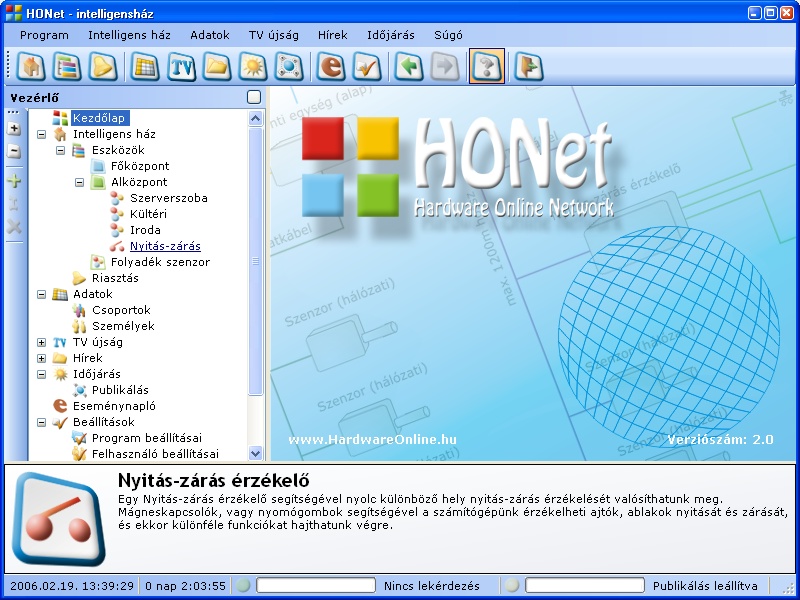800x600 pixels.
Task: Open the Hírek menu
Action: point(332,35)
